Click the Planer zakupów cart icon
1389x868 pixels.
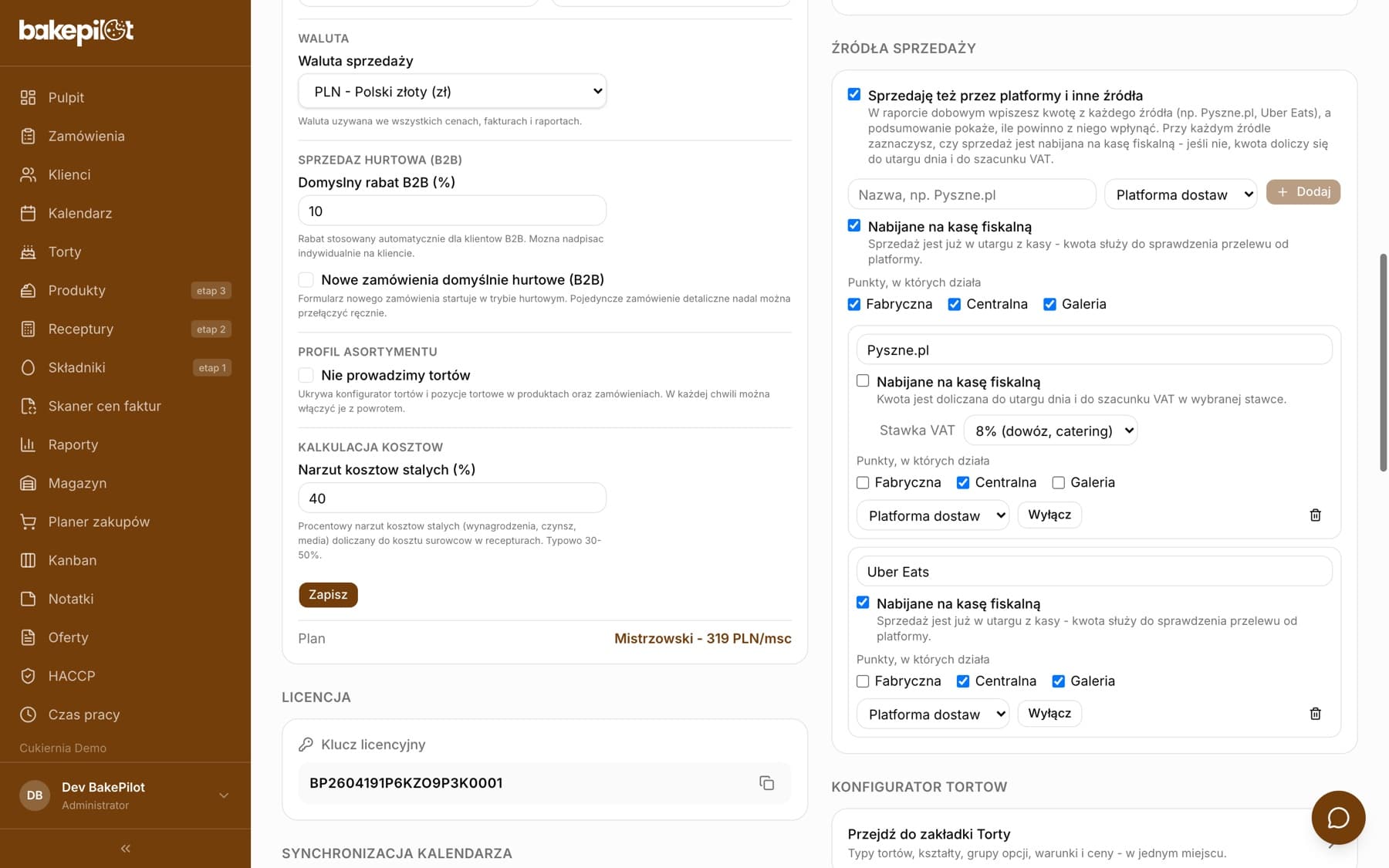[28, 522]
